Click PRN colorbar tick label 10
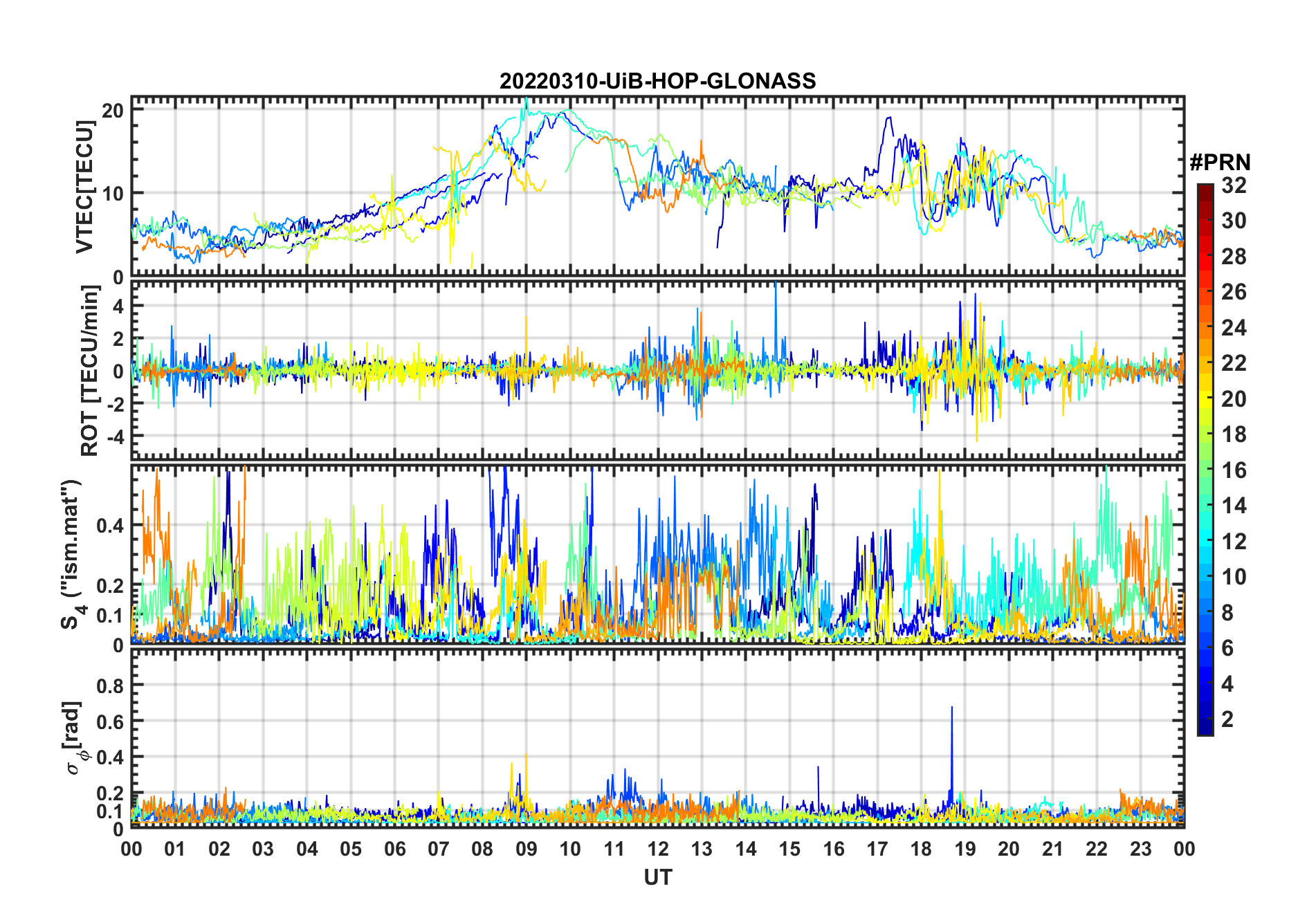This screenshot has width=1316, height=920. point(1234,577)
